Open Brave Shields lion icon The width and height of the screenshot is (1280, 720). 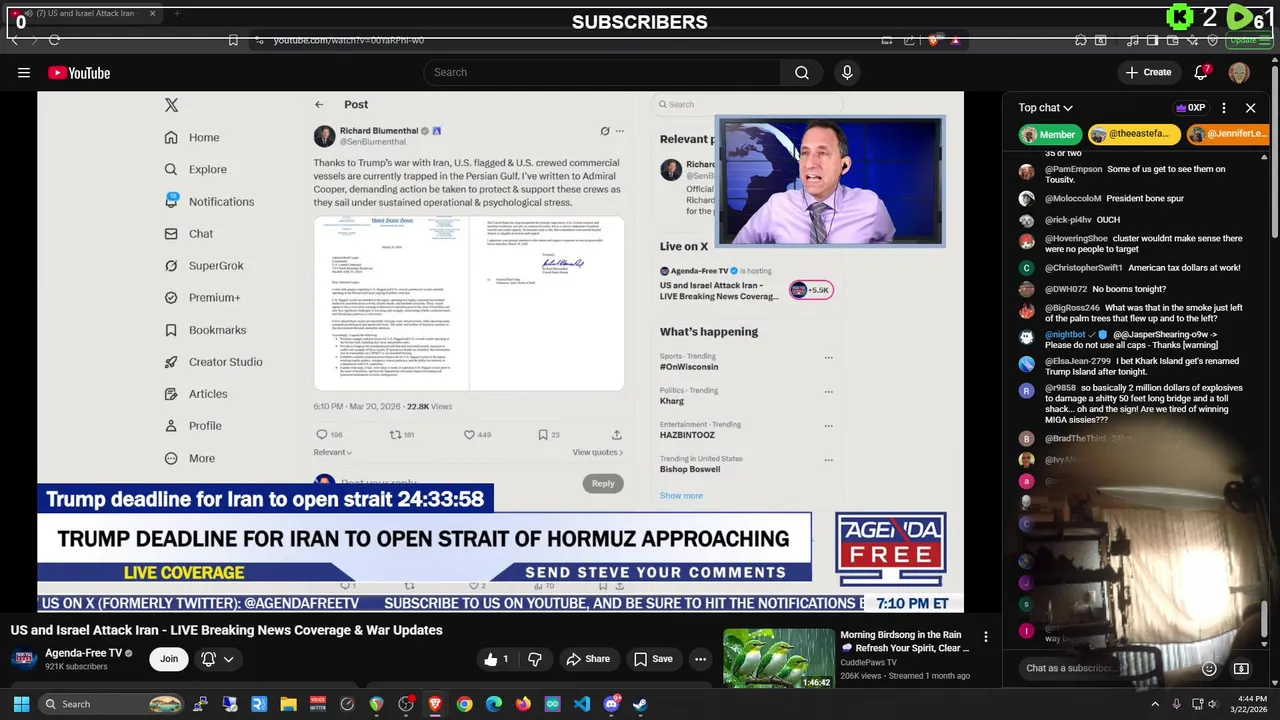pyautogui.click(x=933, y=40)
